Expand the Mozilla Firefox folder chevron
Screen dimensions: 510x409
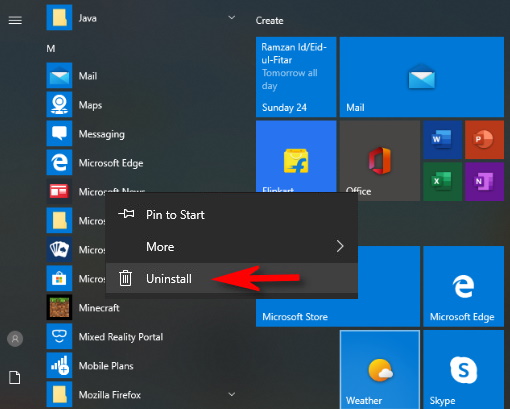coord(232,394)
